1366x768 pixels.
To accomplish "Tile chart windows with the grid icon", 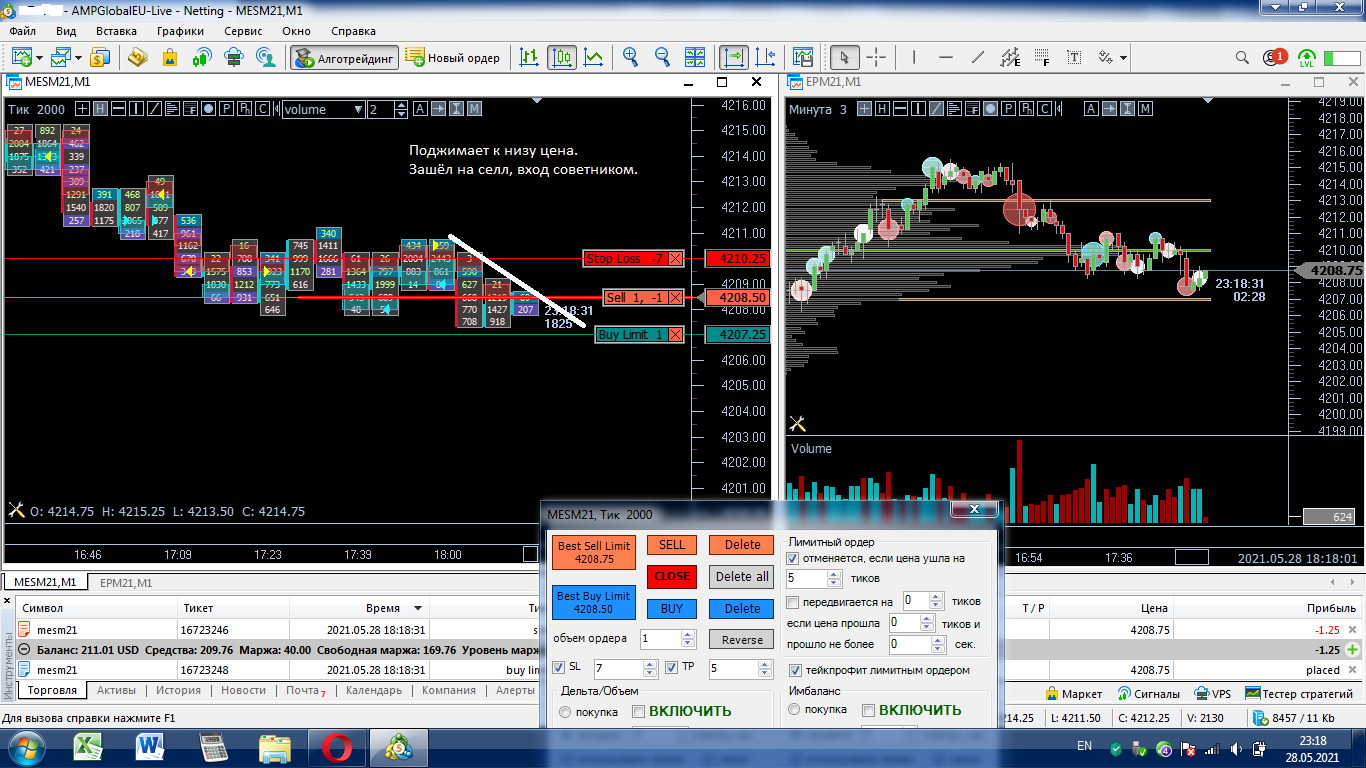I will (x=695, y=57).
